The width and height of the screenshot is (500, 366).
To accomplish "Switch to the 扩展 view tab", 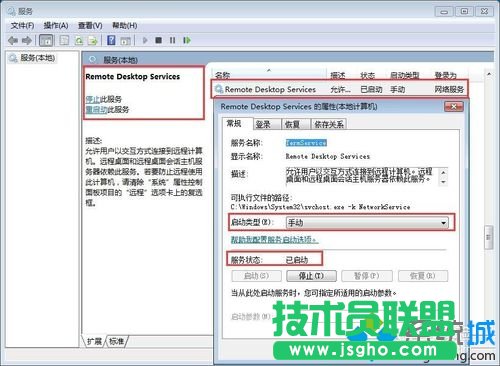I will (x=94, y=341).
